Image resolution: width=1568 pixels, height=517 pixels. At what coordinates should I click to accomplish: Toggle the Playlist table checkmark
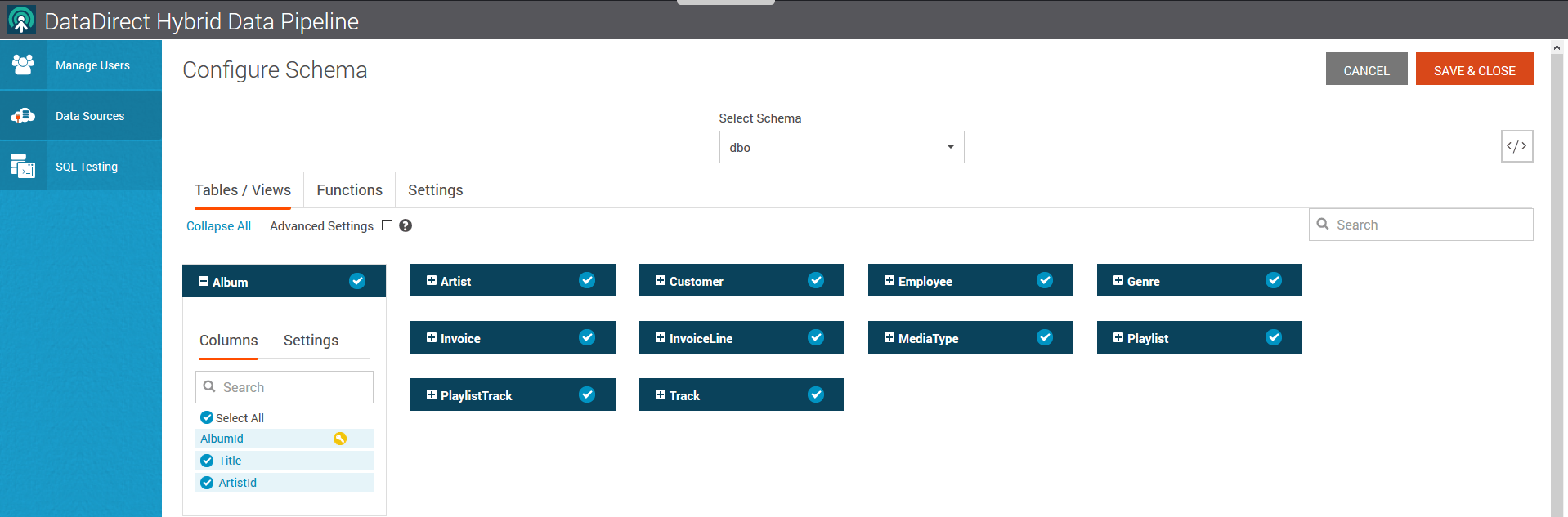[1274, 337]
